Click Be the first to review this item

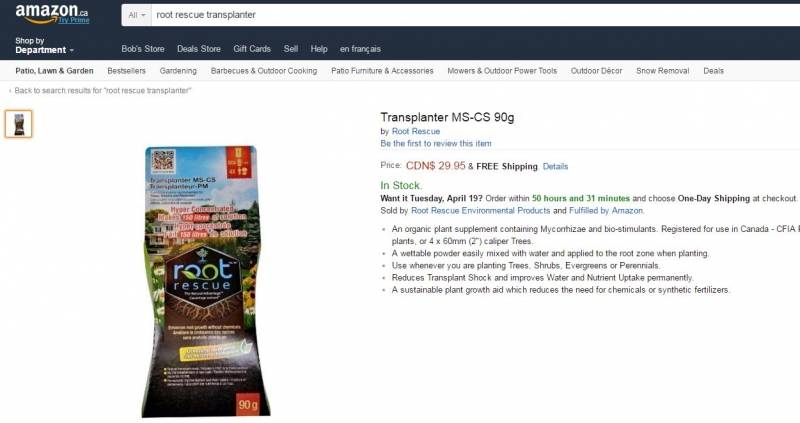436,143
